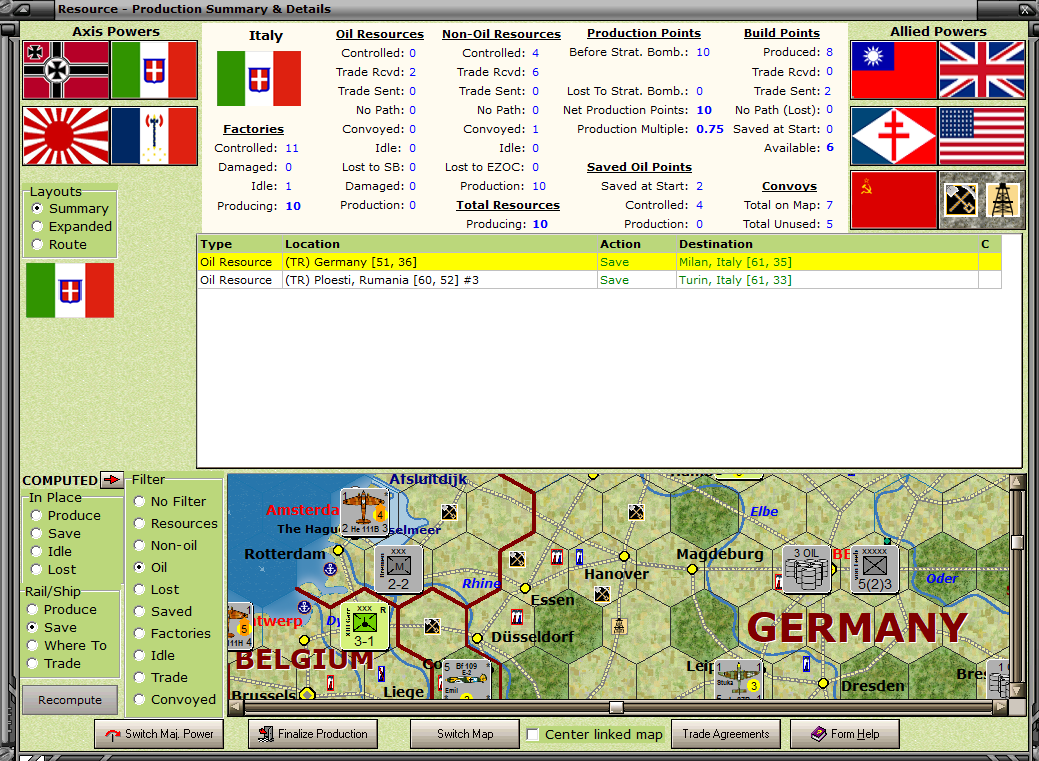This screenshot has height=761, width=1039.
Task: Click the Stuka air unit near Leipzig
Action: tap(738, 679)
